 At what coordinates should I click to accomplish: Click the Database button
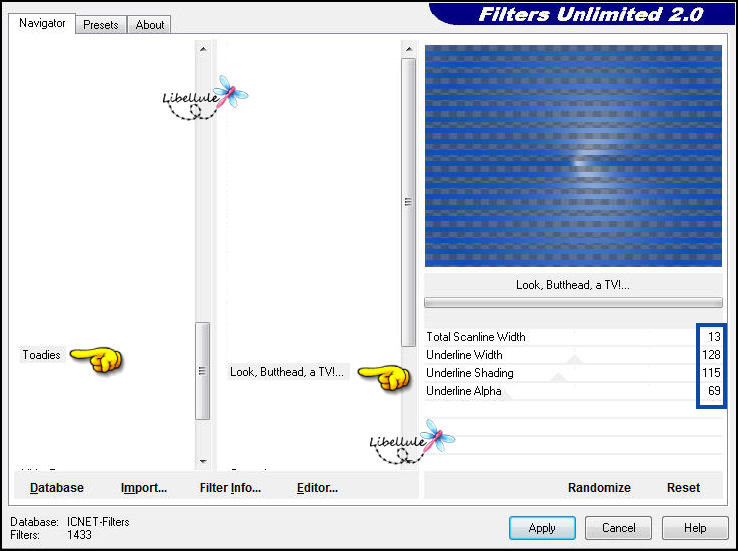tap(56, 487)
